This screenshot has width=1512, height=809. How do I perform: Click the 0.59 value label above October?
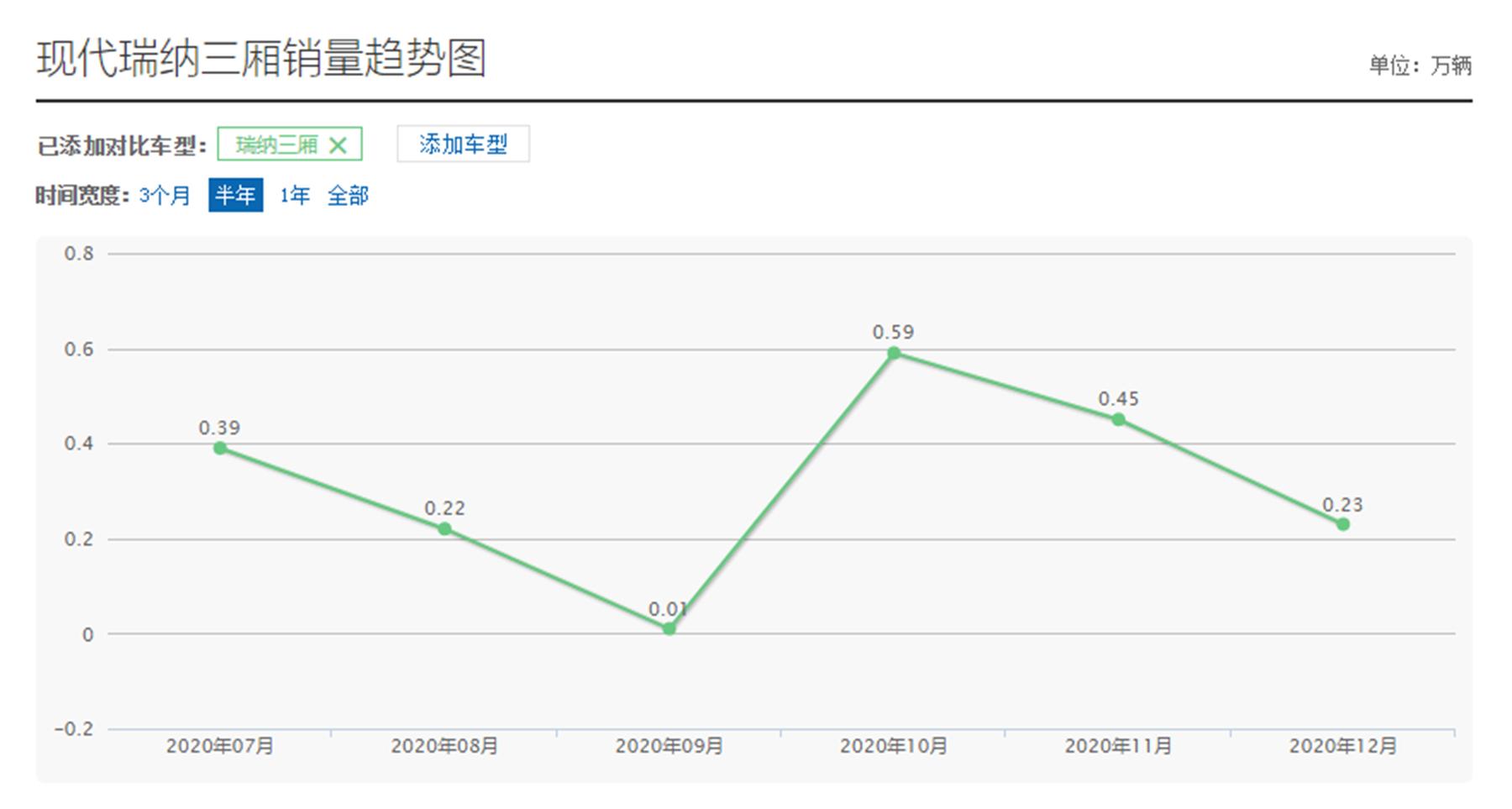(x=893, y=333)
